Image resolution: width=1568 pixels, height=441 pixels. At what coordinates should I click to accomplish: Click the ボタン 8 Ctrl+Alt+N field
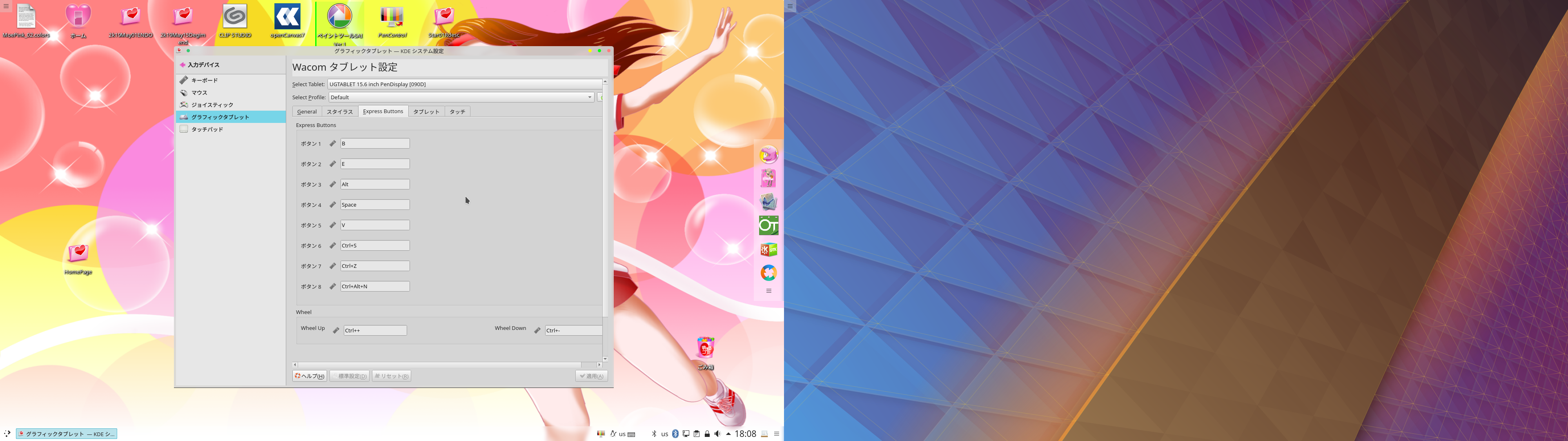coord(374,286)
